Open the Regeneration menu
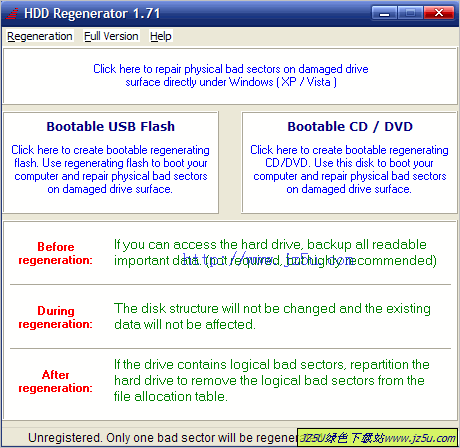Screen dimensions: 460x448 click(40, 36)
